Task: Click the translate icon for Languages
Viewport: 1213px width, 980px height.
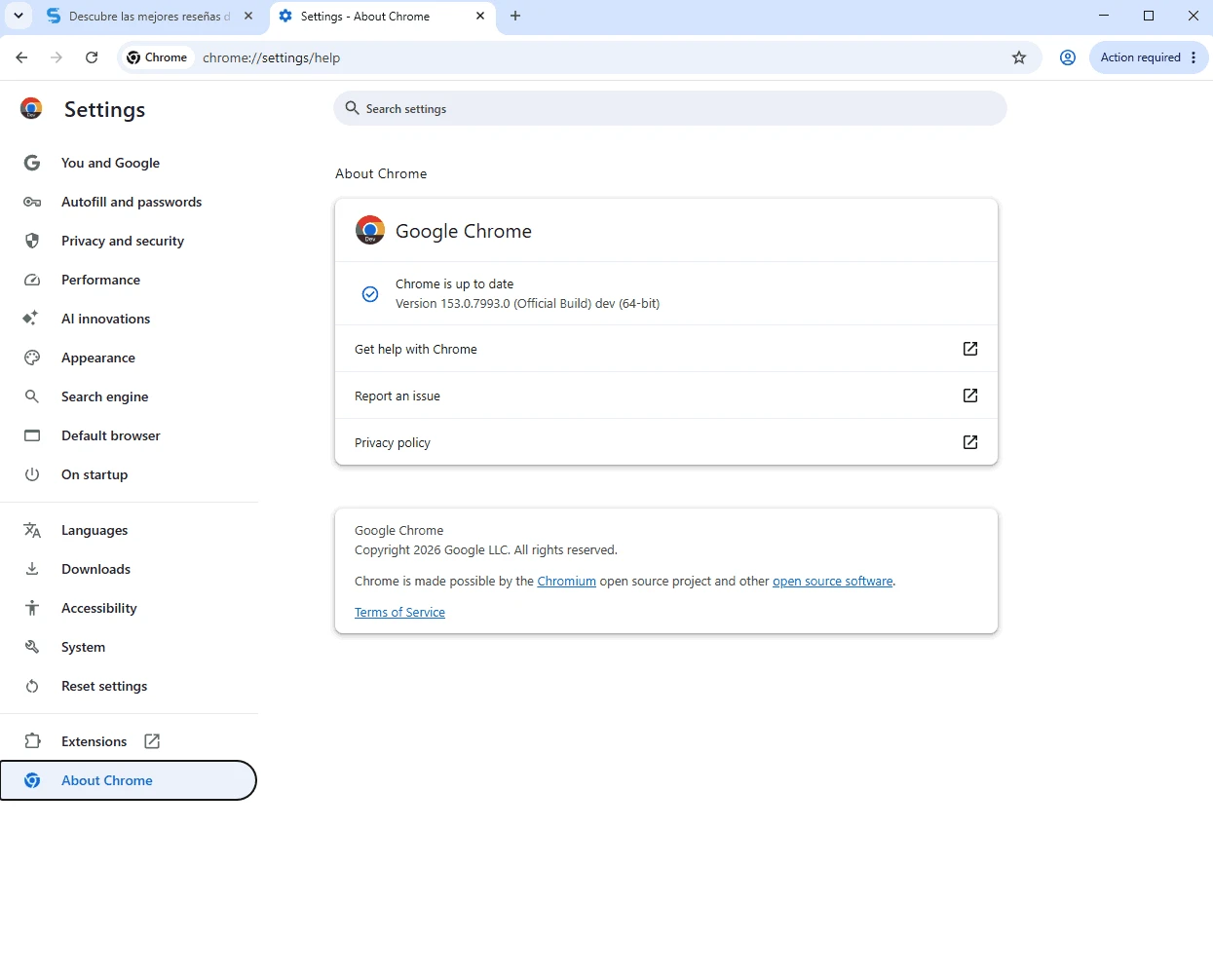Action: tap(32, 530)
